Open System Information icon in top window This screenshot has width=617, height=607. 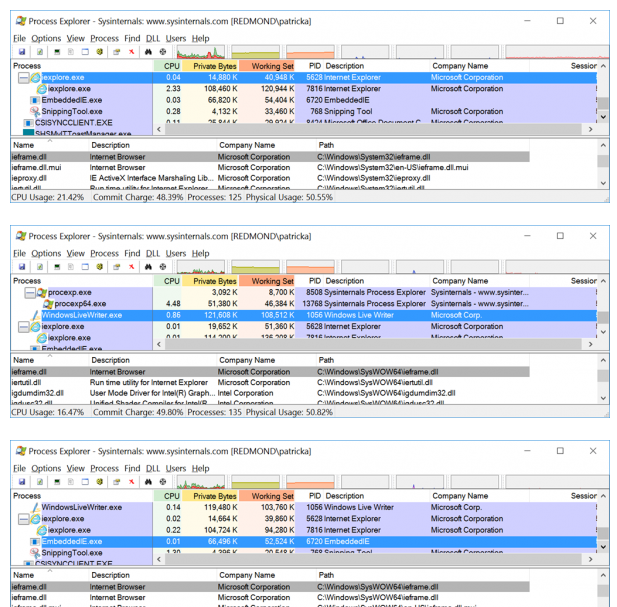coord(57,52)
